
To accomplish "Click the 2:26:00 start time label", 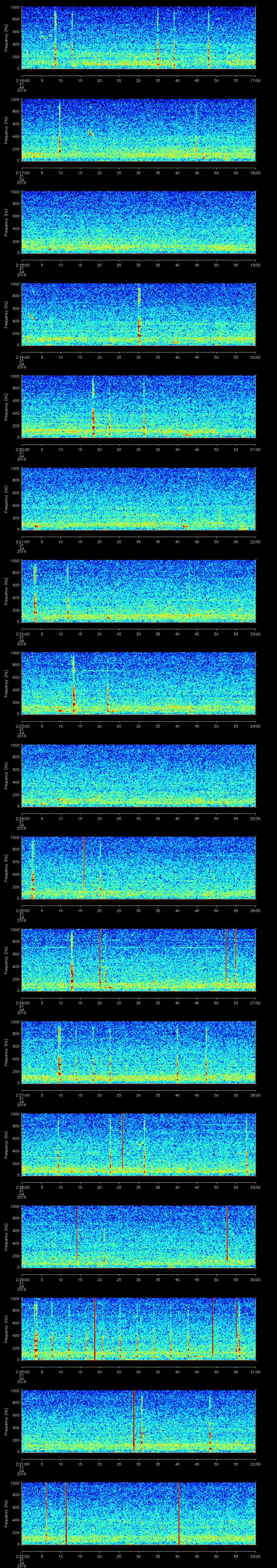I will (x=22, y=1003).
